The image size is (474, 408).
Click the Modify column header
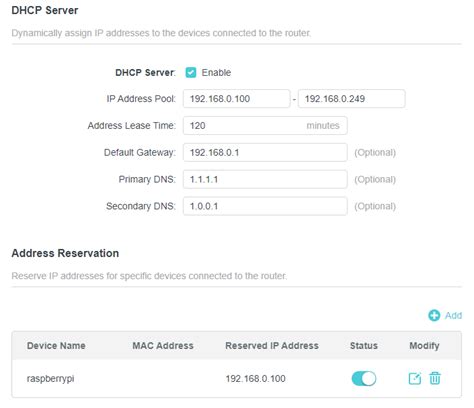click(424, 346)
